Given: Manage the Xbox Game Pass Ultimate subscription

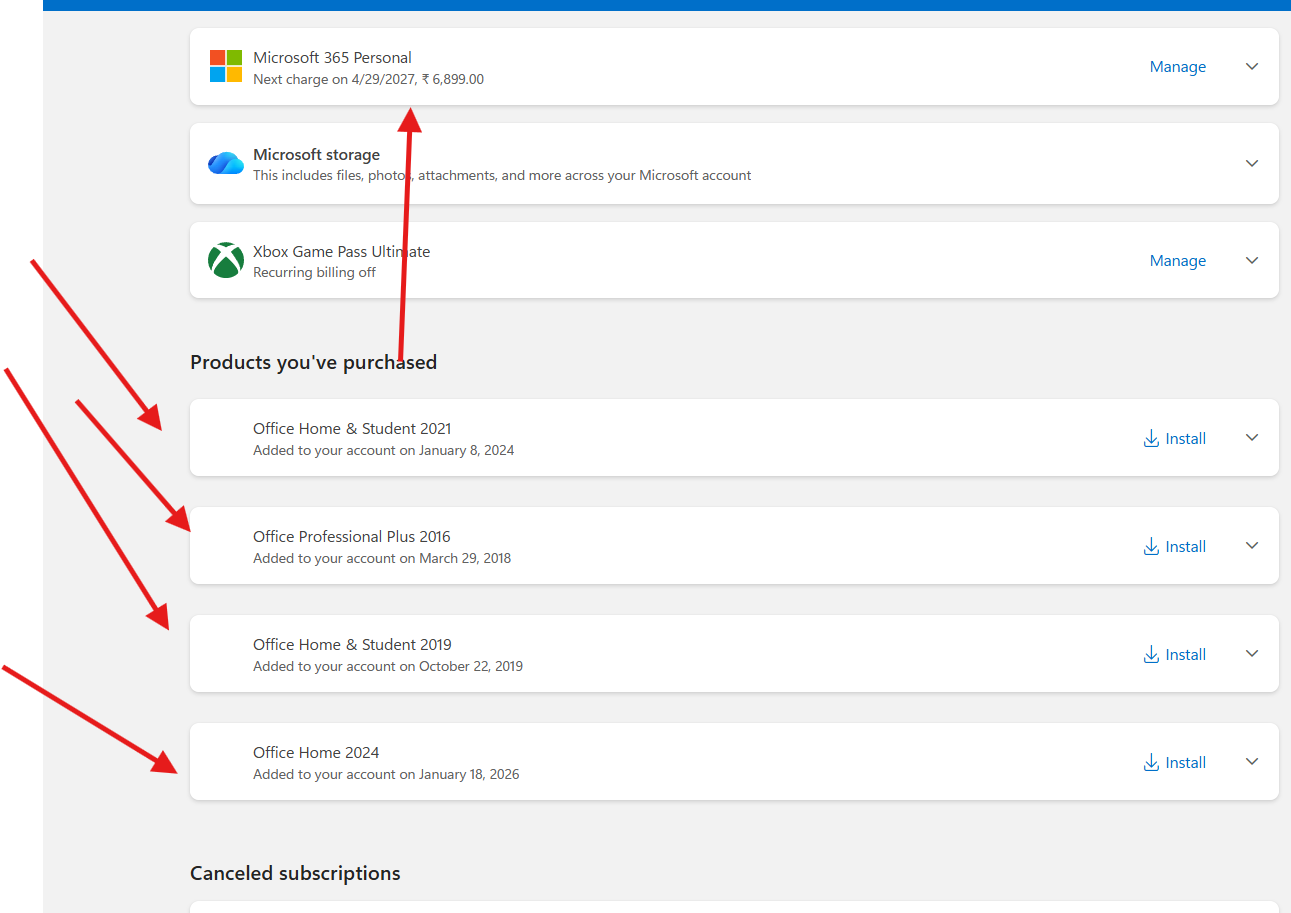Looking at the screenshot, I should click(1178, 261).
